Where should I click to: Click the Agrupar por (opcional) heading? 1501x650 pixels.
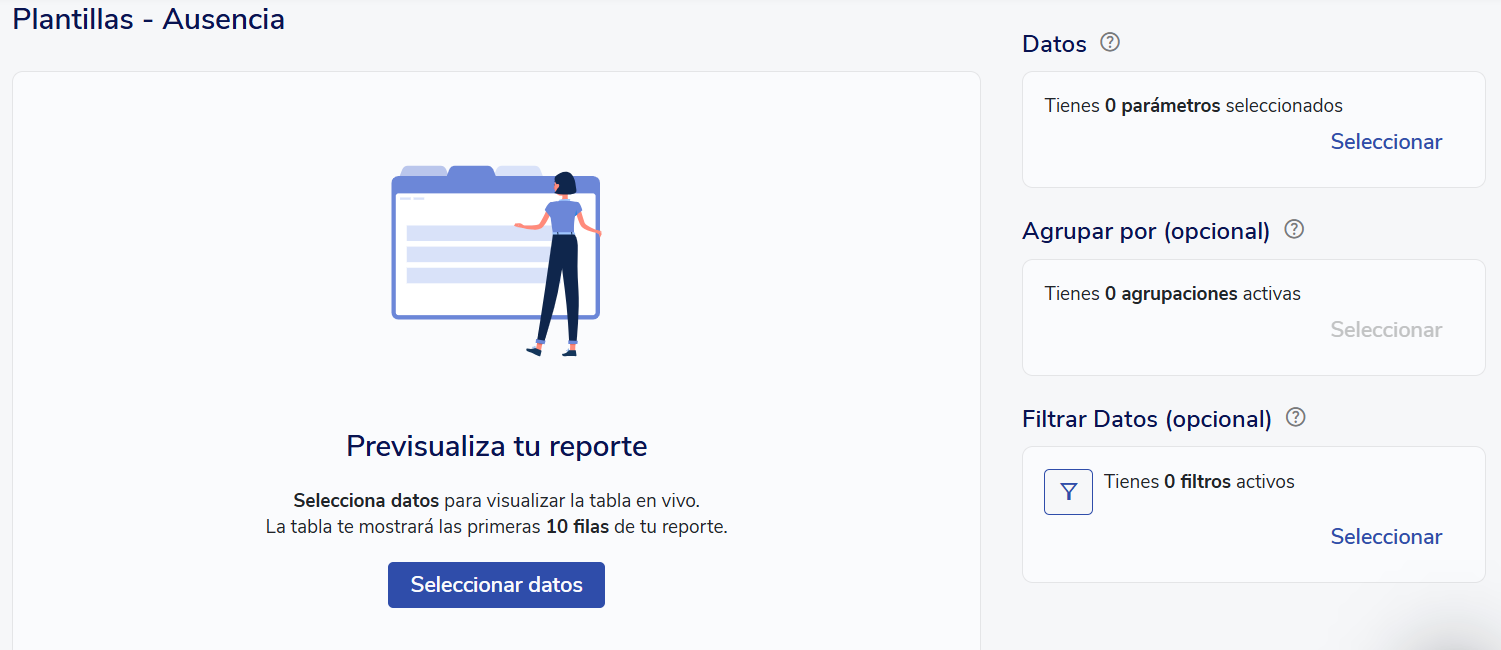tap(1145, 231)
